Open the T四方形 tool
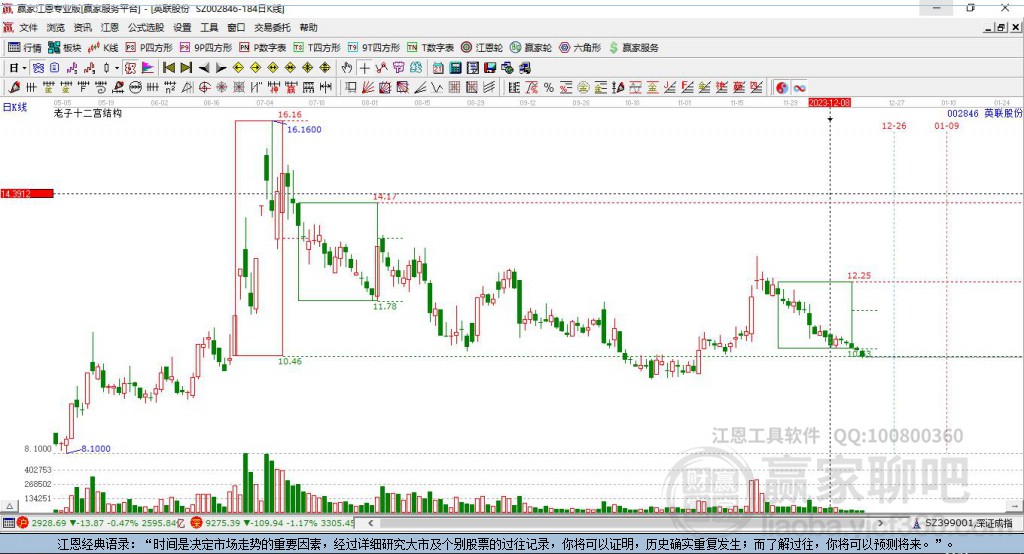 click(x=317, y=48)
